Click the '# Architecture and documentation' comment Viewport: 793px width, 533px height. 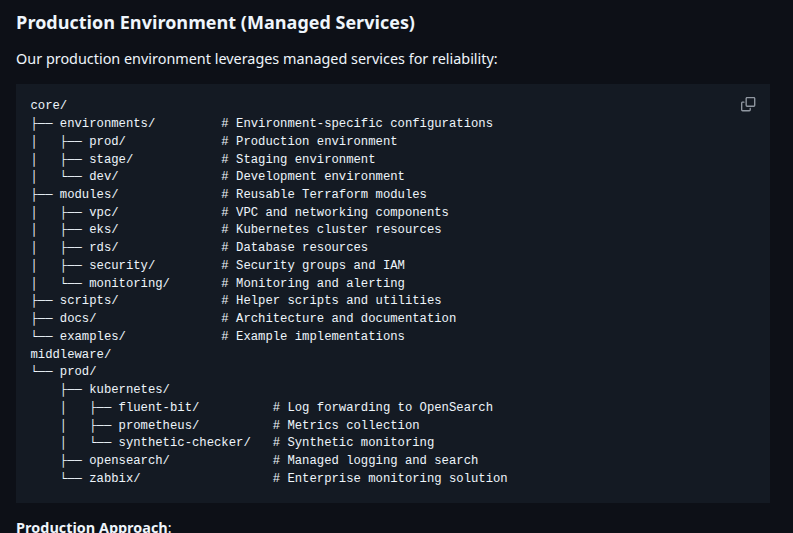(339, 318)
